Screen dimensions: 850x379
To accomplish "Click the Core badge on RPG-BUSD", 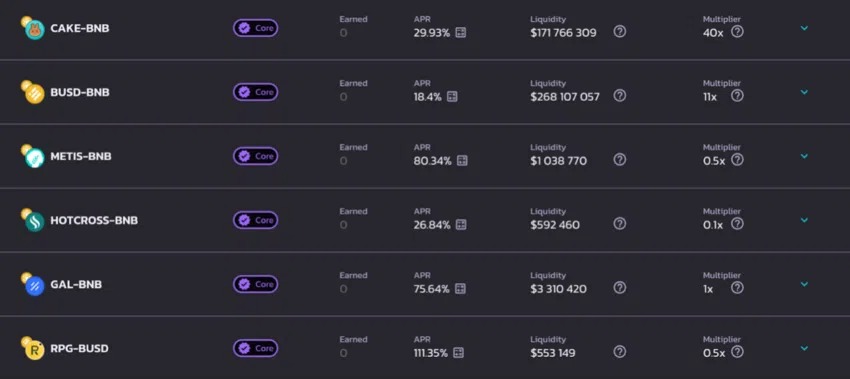I will [x=256, y=348].
